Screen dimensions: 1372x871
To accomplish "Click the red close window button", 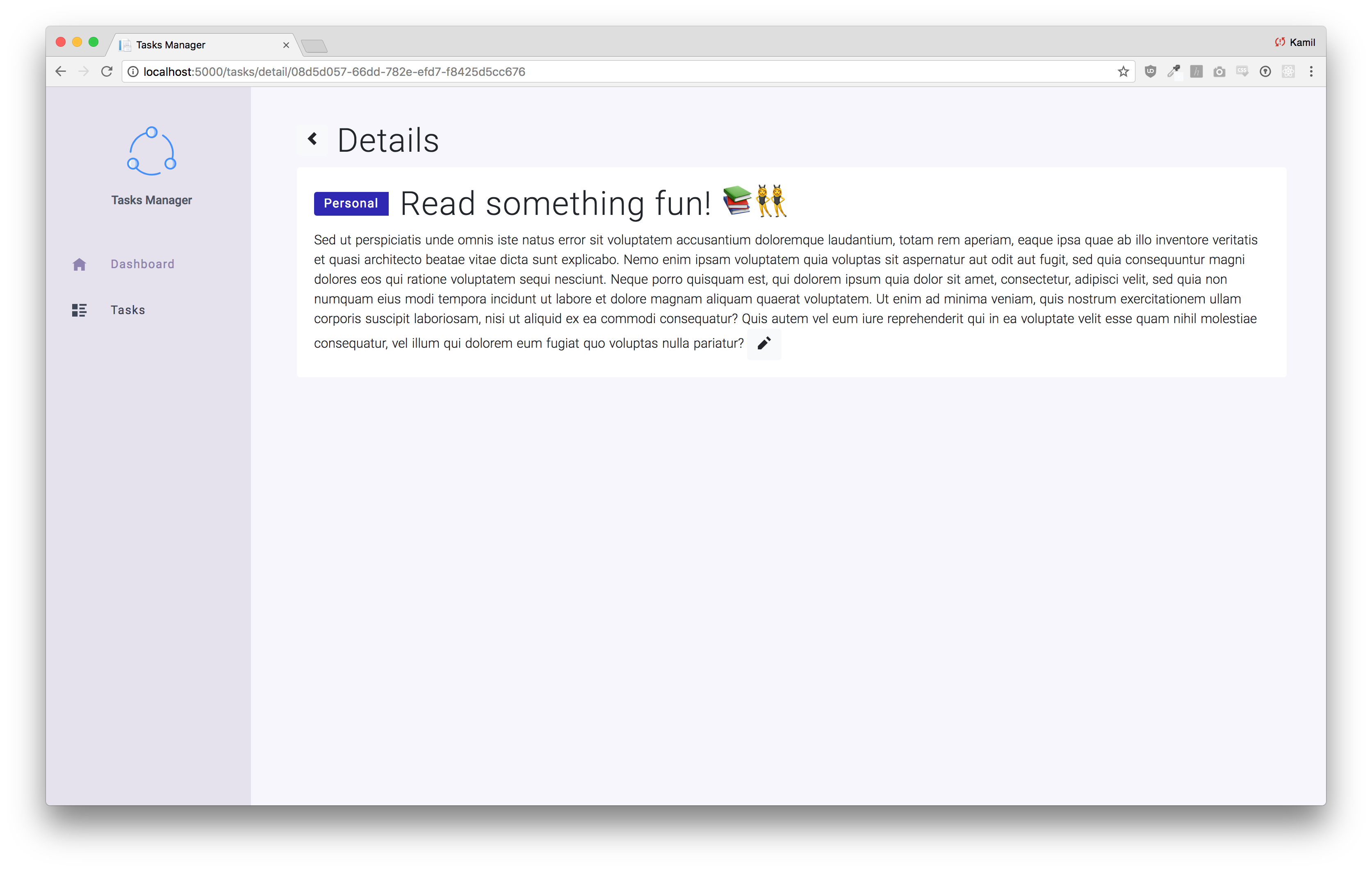I will [61, 42].
